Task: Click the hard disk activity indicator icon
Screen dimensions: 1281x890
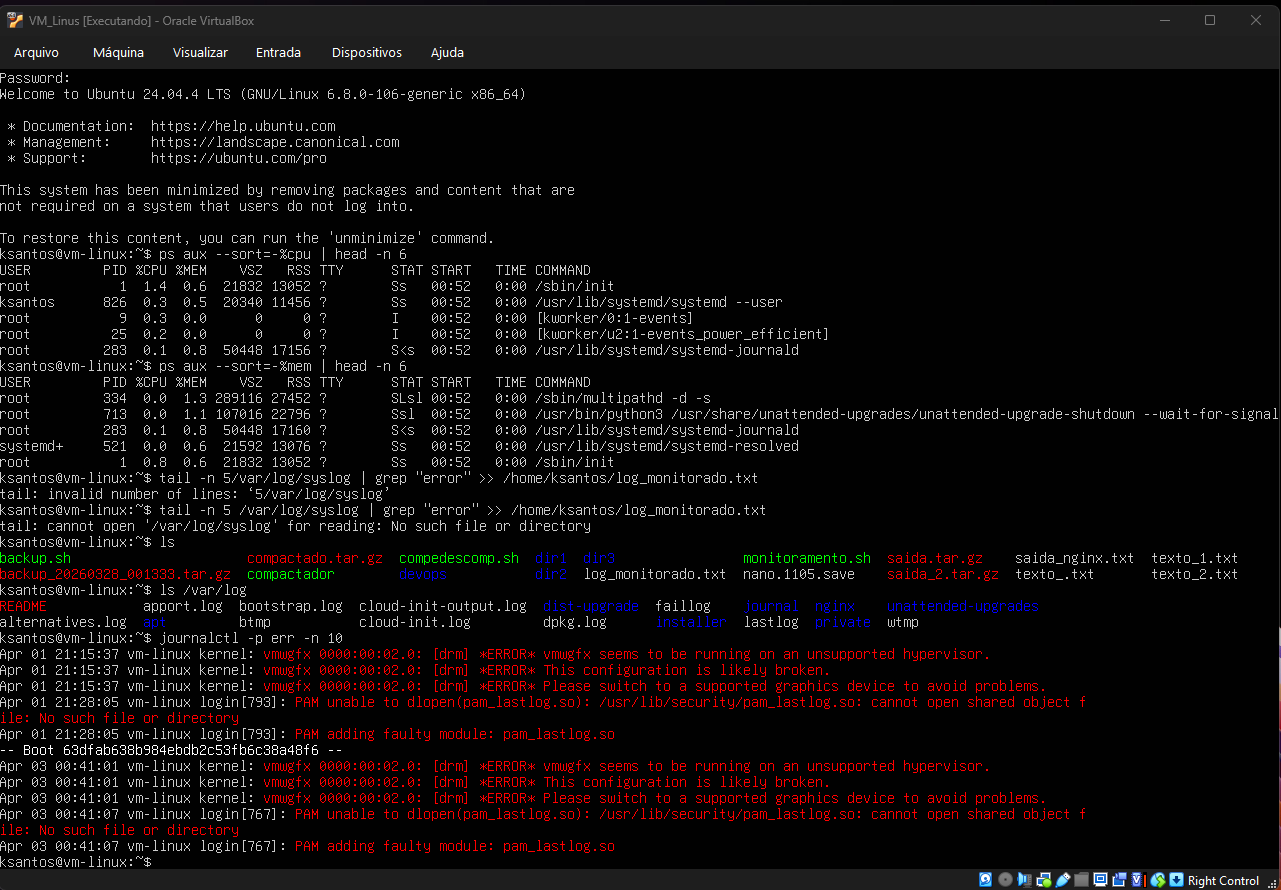Action: [x=986, y=880]
